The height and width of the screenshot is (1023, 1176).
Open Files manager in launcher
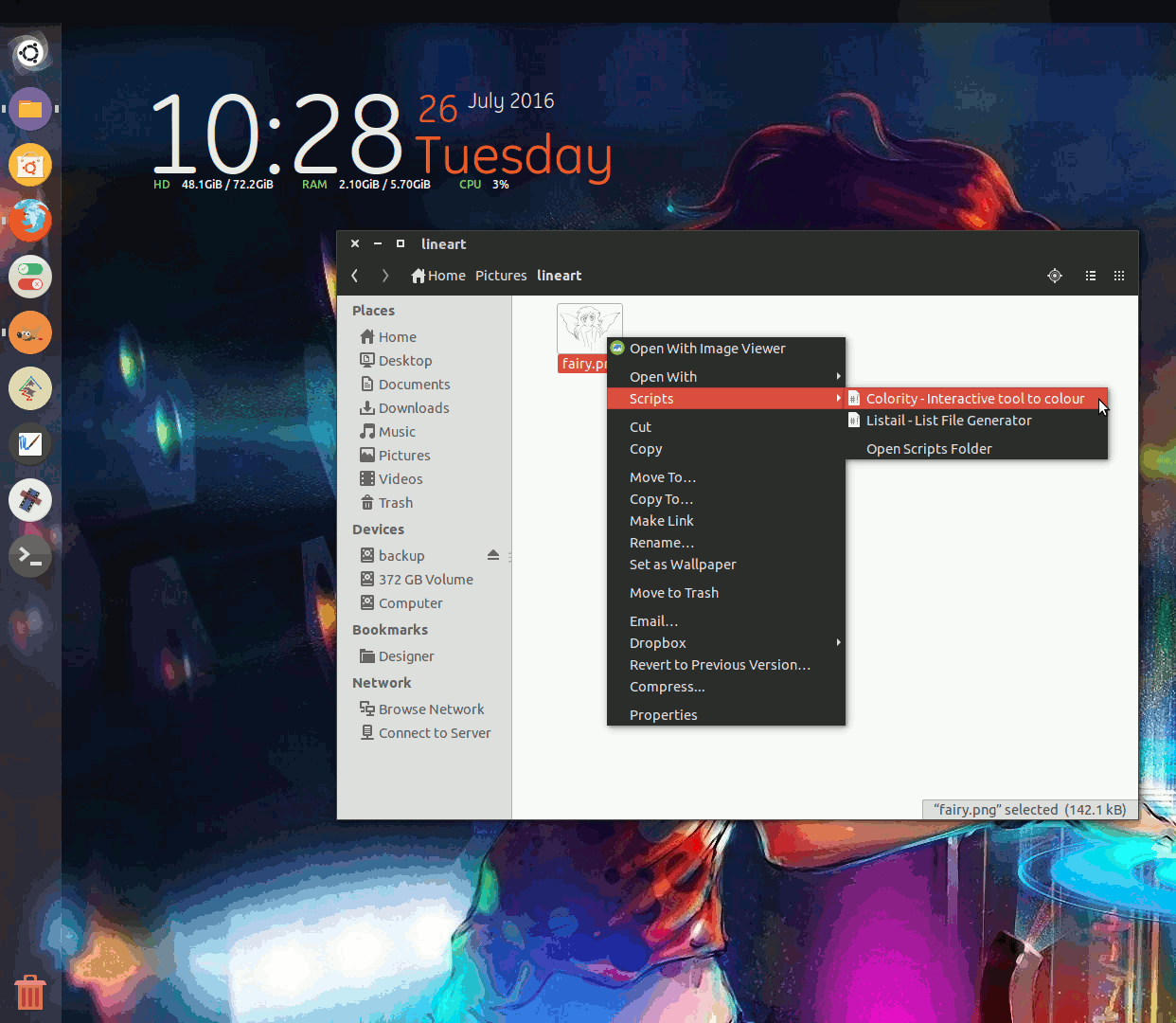tap(30, 109)
